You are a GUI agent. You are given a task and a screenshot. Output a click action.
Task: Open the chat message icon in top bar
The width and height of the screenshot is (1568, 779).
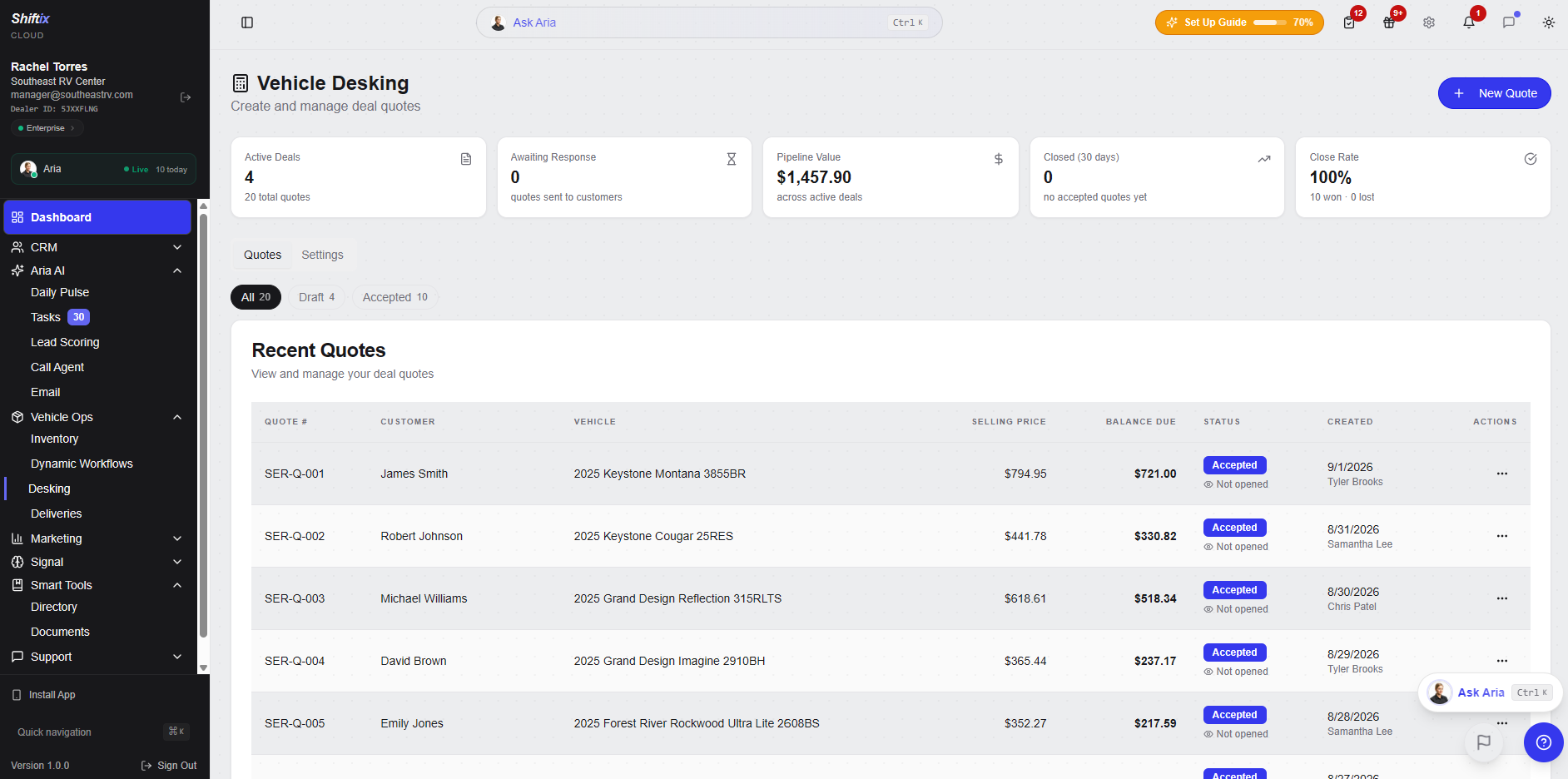(x=1509, y=22)
